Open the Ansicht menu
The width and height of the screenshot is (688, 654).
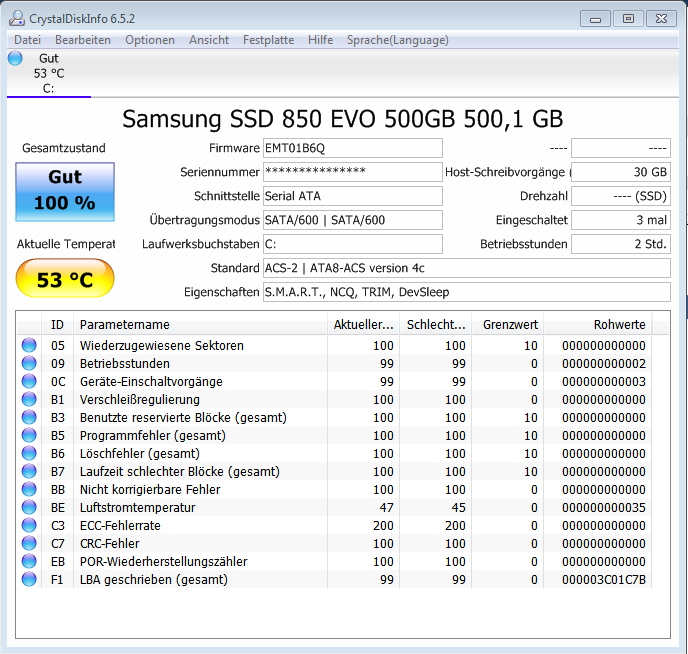209,40
